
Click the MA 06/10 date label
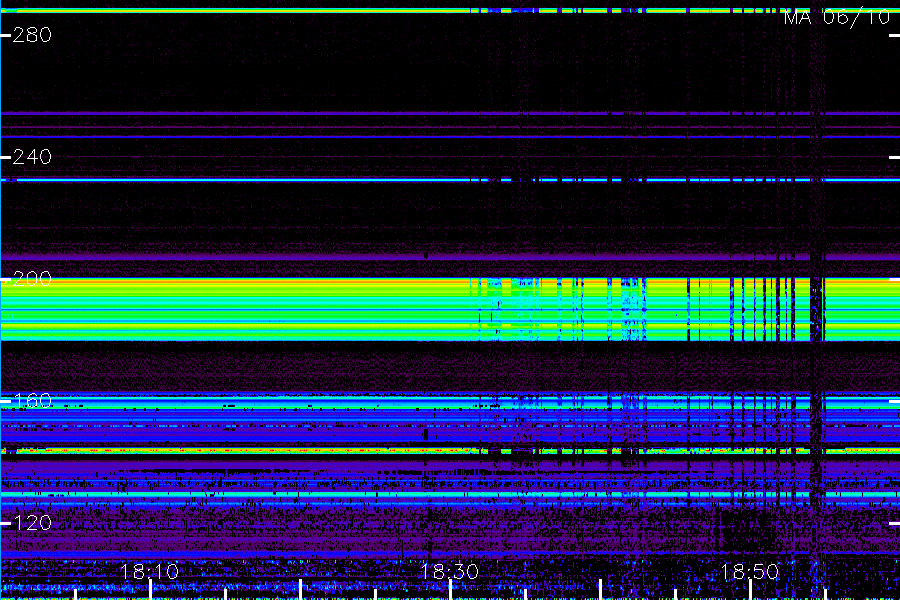pyautogui.click(x=837, y=17)
